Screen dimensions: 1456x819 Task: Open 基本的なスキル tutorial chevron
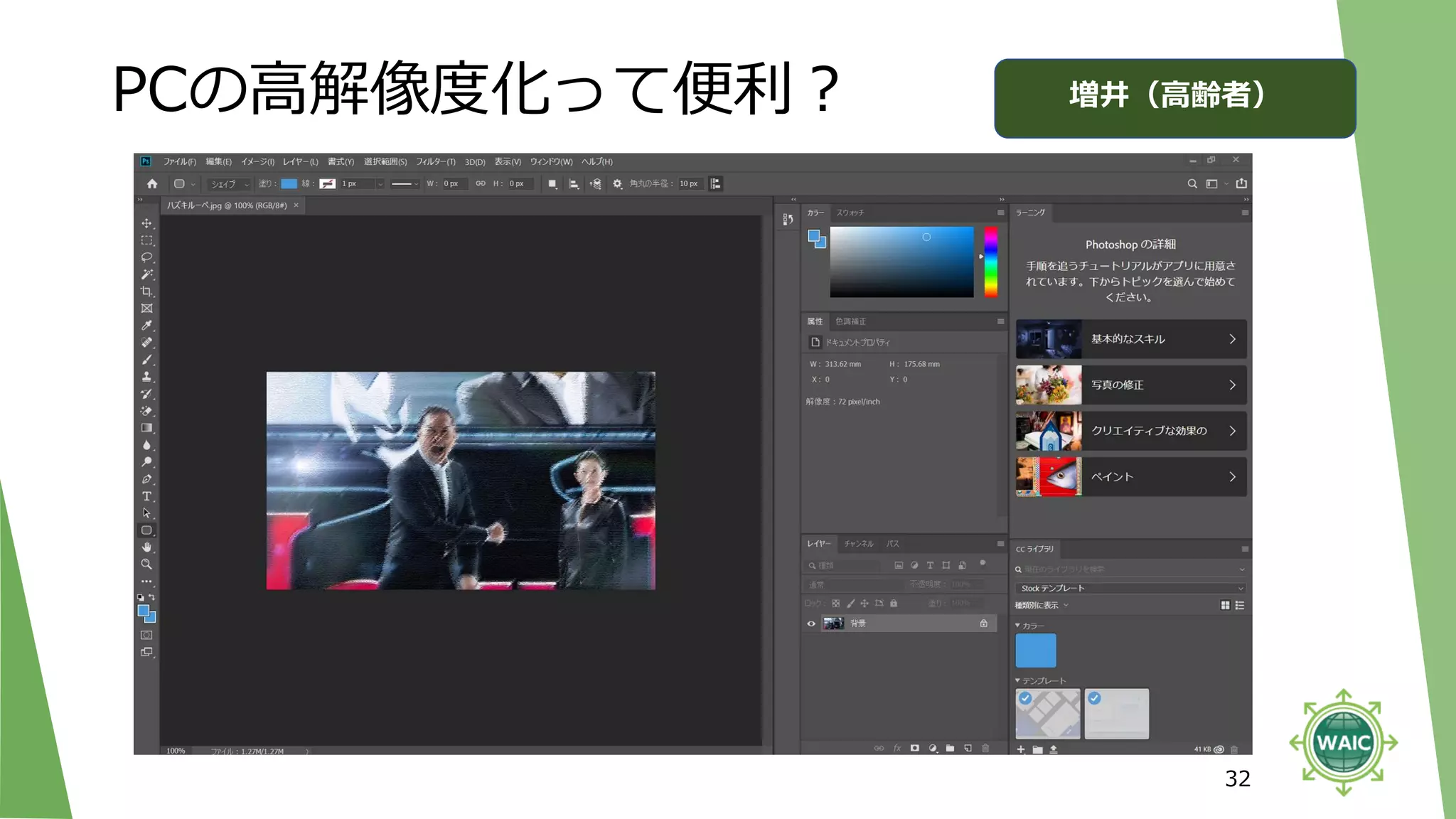(1233, 339)
